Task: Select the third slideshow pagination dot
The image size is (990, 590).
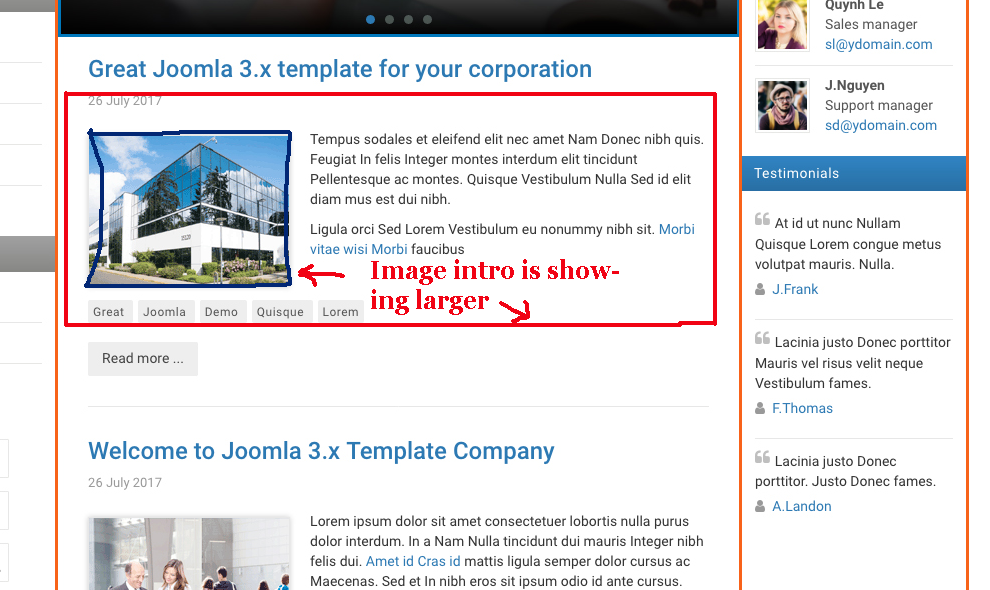Action: click(x=409, y=20)
